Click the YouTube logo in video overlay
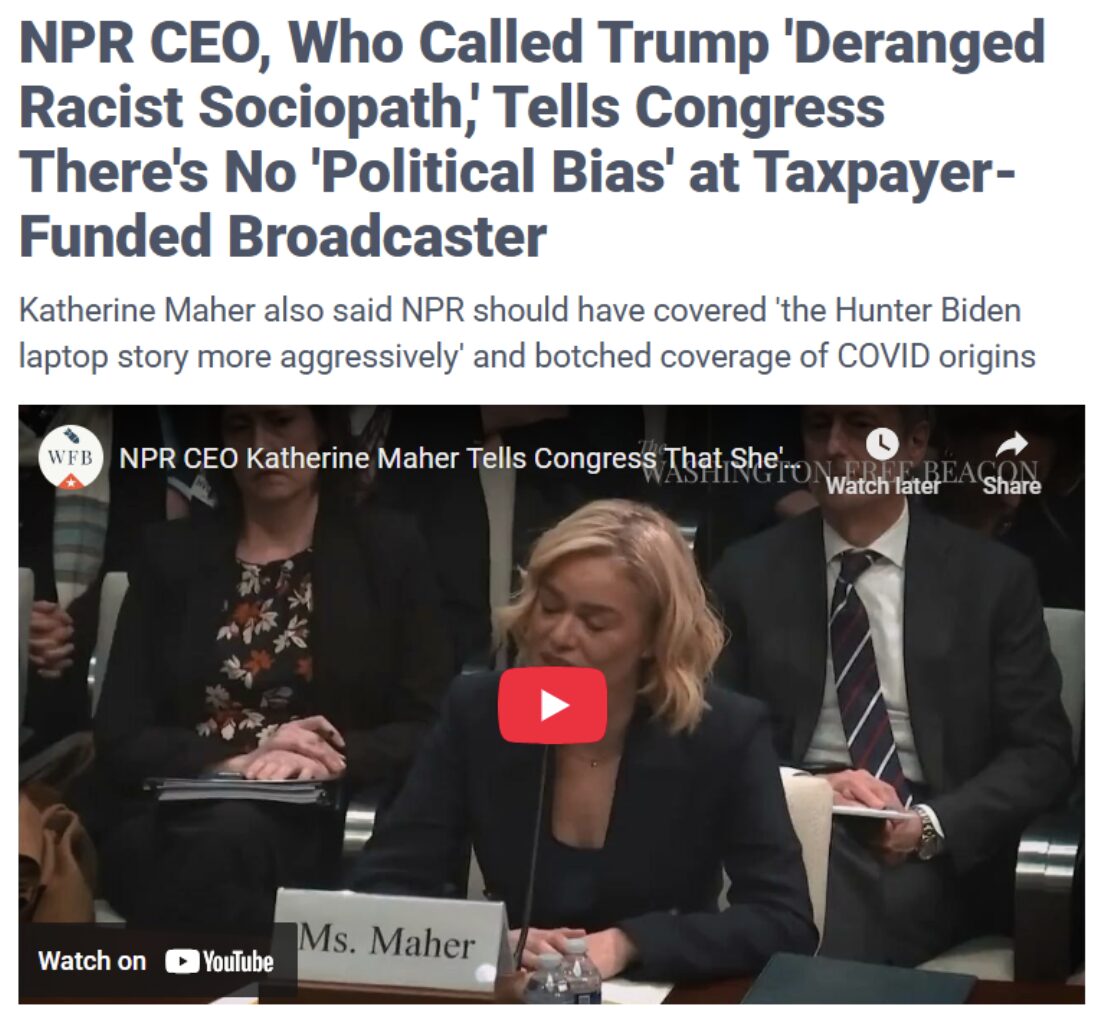The width and height of the screenshot is (1104, 1024). pyautogui.click(x=220, y=961)
